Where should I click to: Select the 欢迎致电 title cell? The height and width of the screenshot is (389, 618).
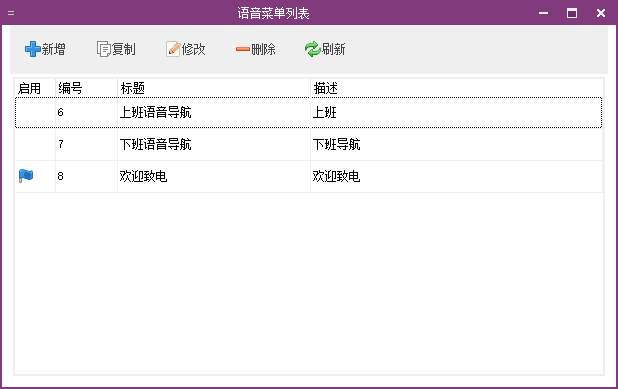(x=214, y=176)
